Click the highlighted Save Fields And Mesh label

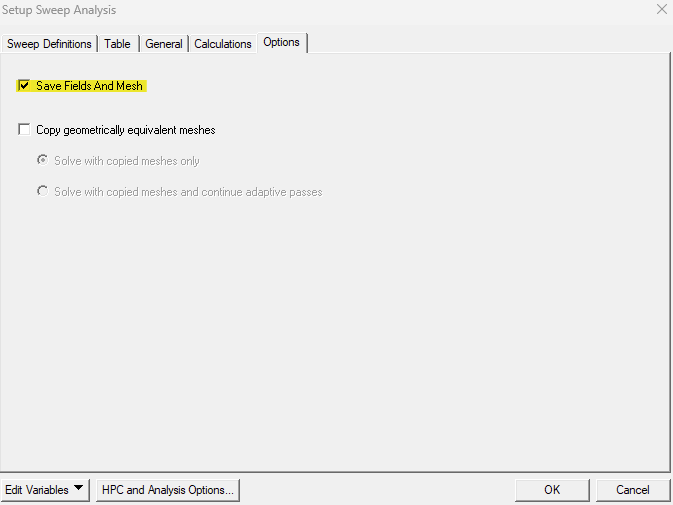pos(89,86)
